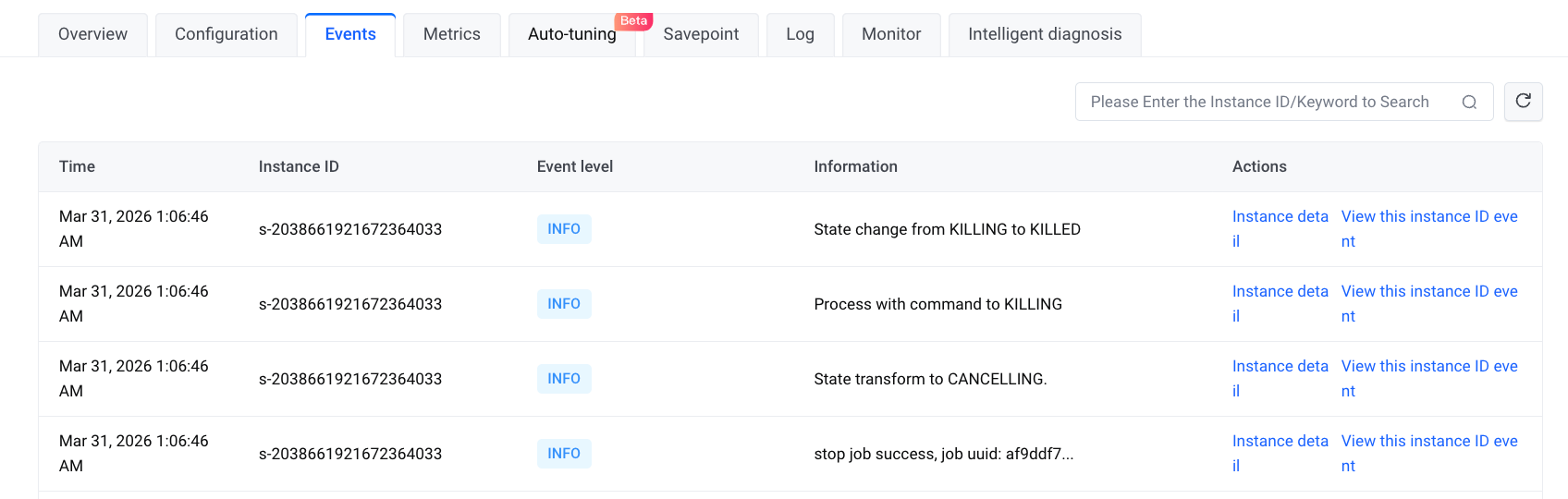Open Instance detail for CANCELLING row
1568x499 pixels.
click(x=1280, y=379)
